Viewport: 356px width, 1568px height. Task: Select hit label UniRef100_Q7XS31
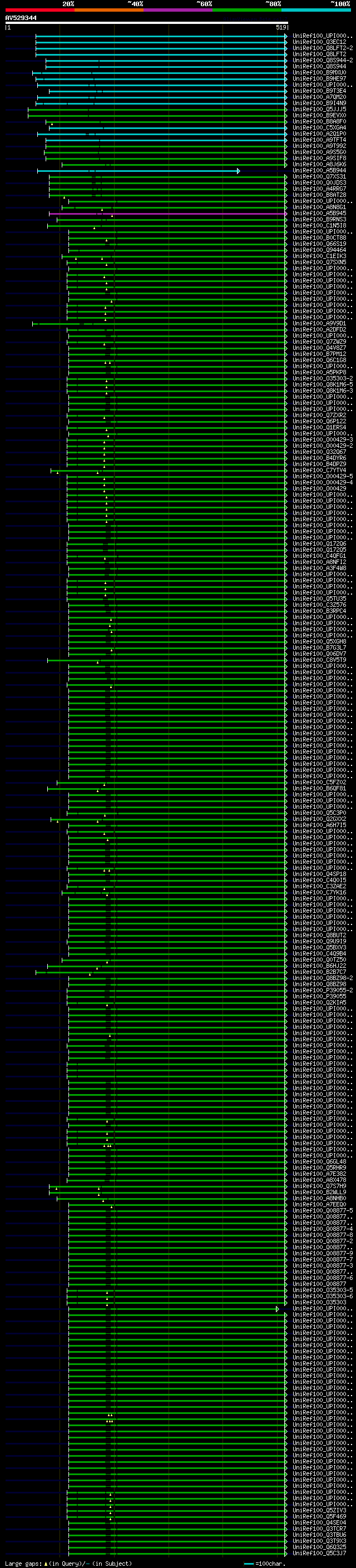click(319, 176)
